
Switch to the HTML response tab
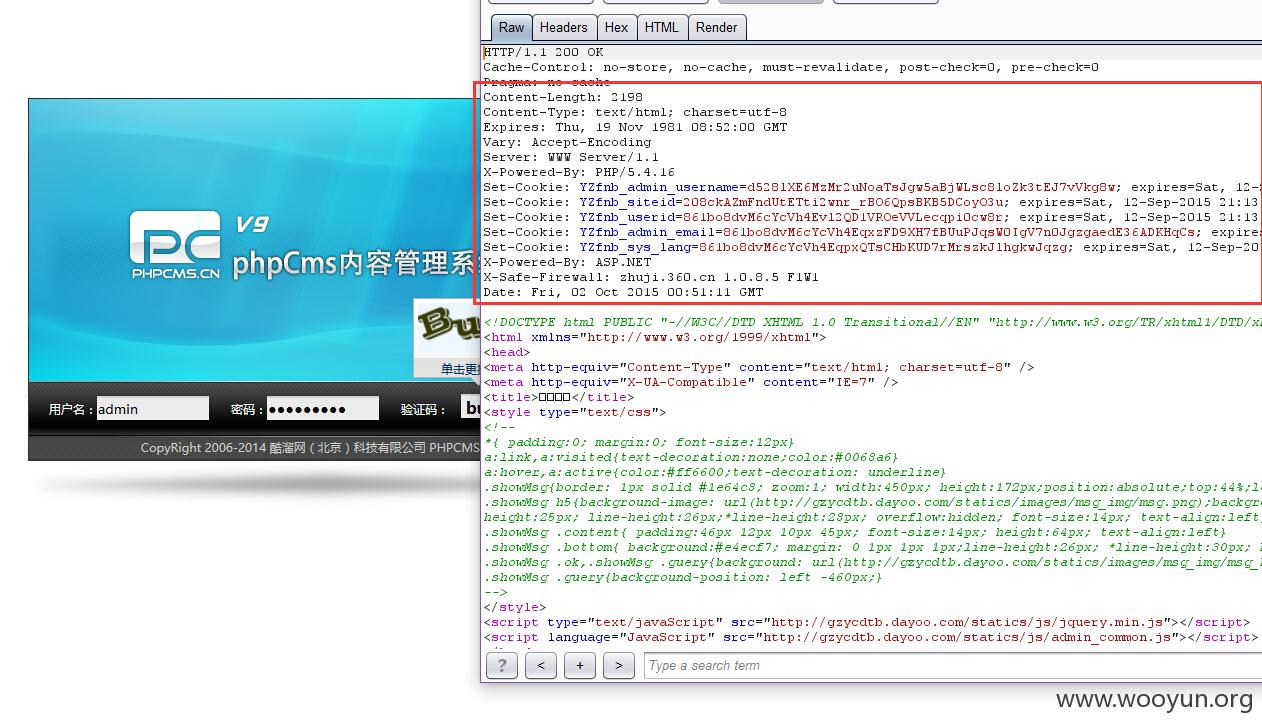(661, 27)
